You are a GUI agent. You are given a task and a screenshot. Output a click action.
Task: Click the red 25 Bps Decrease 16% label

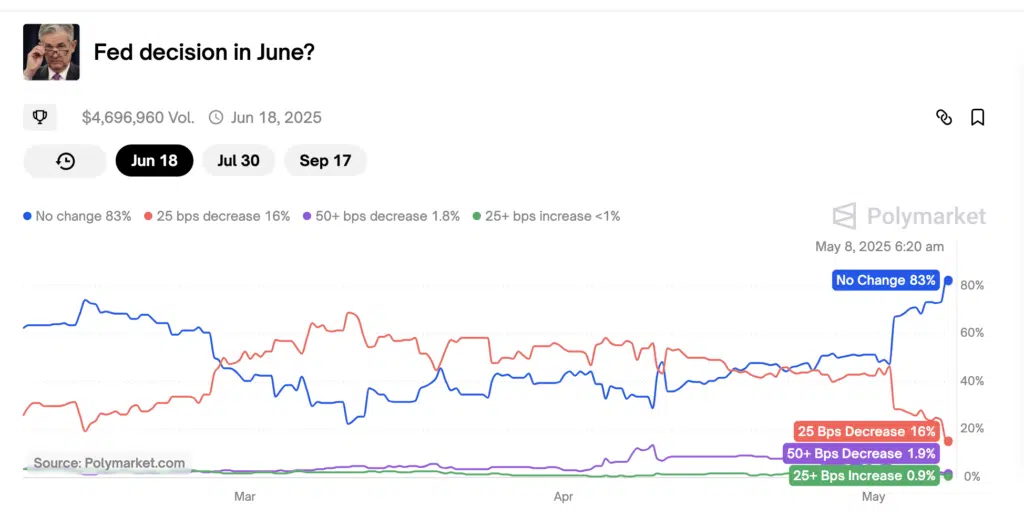(866, 432)
